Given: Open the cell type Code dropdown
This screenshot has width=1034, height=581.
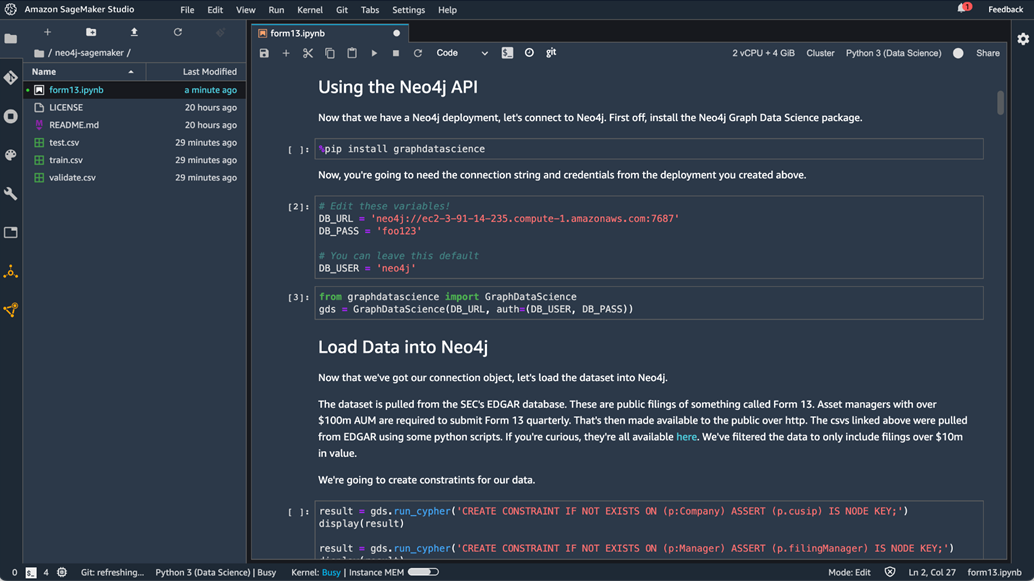Looking at the screenshot, I should (x=462, y=53).
